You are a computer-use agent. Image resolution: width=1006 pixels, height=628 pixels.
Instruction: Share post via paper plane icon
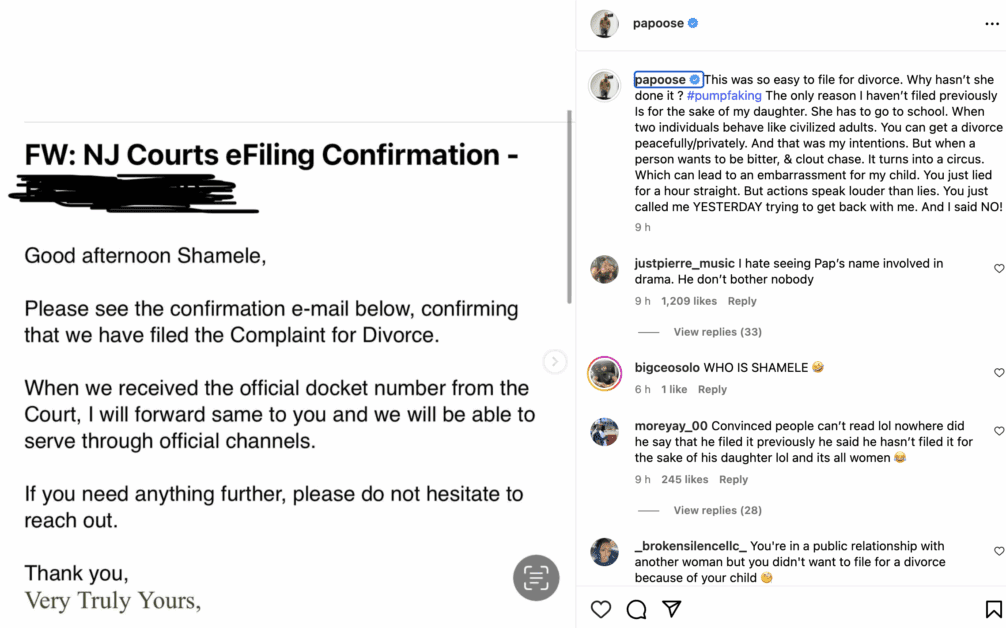(x=671, y=608)
